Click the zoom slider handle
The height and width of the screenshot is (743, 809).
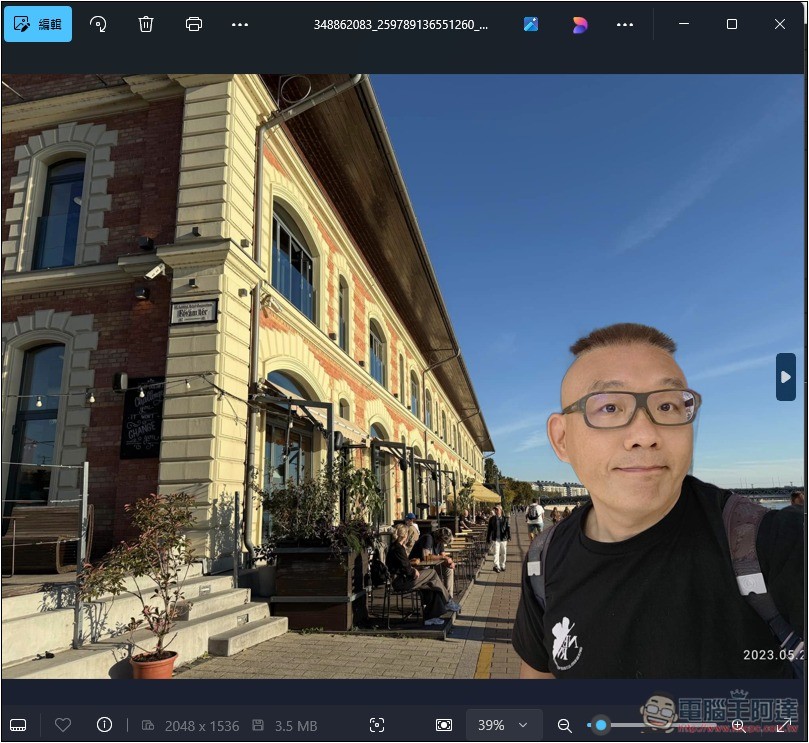coord(600,725)
